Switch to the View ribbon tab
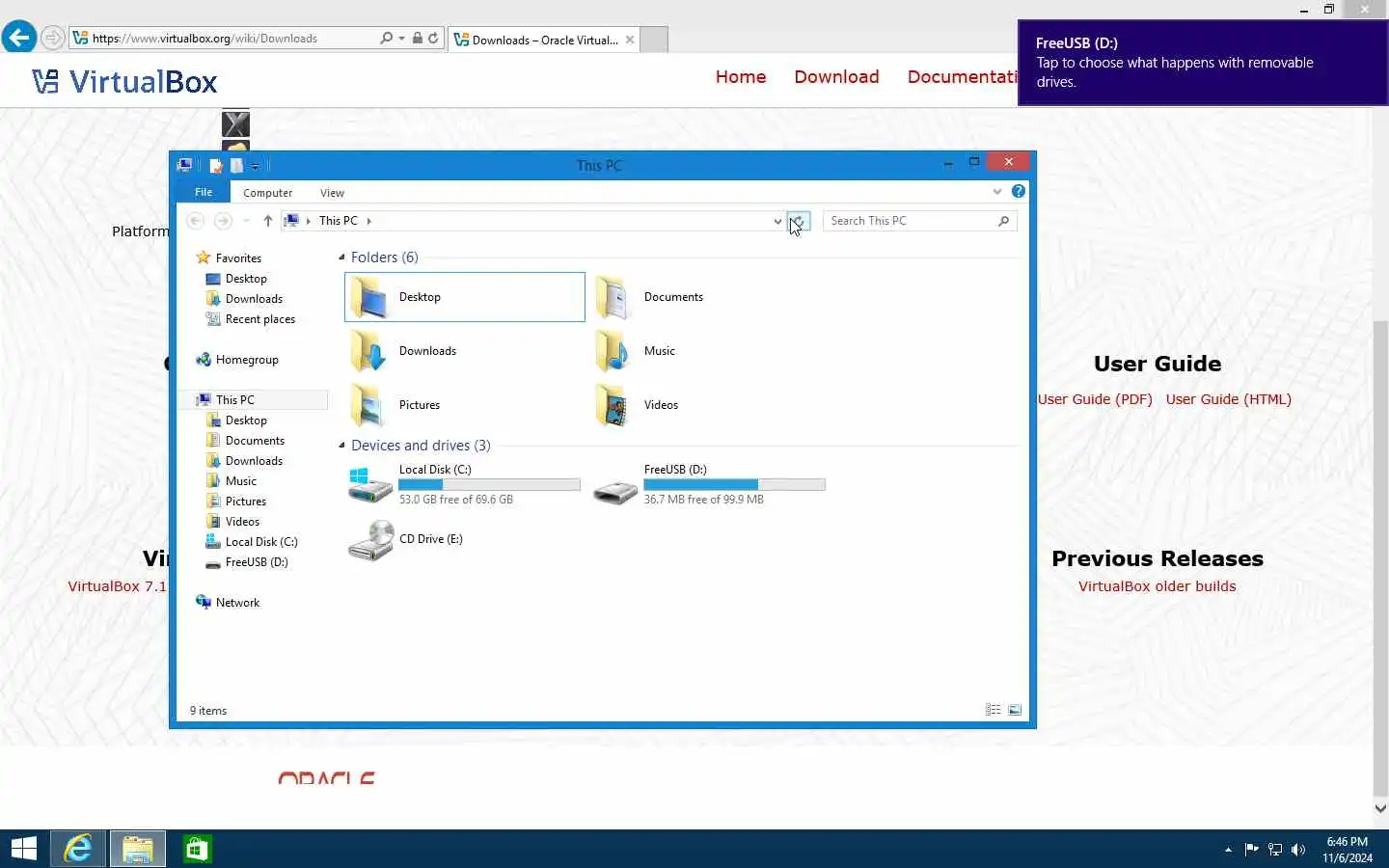This screenshot has height=868, width=1389. coord(332,193)
